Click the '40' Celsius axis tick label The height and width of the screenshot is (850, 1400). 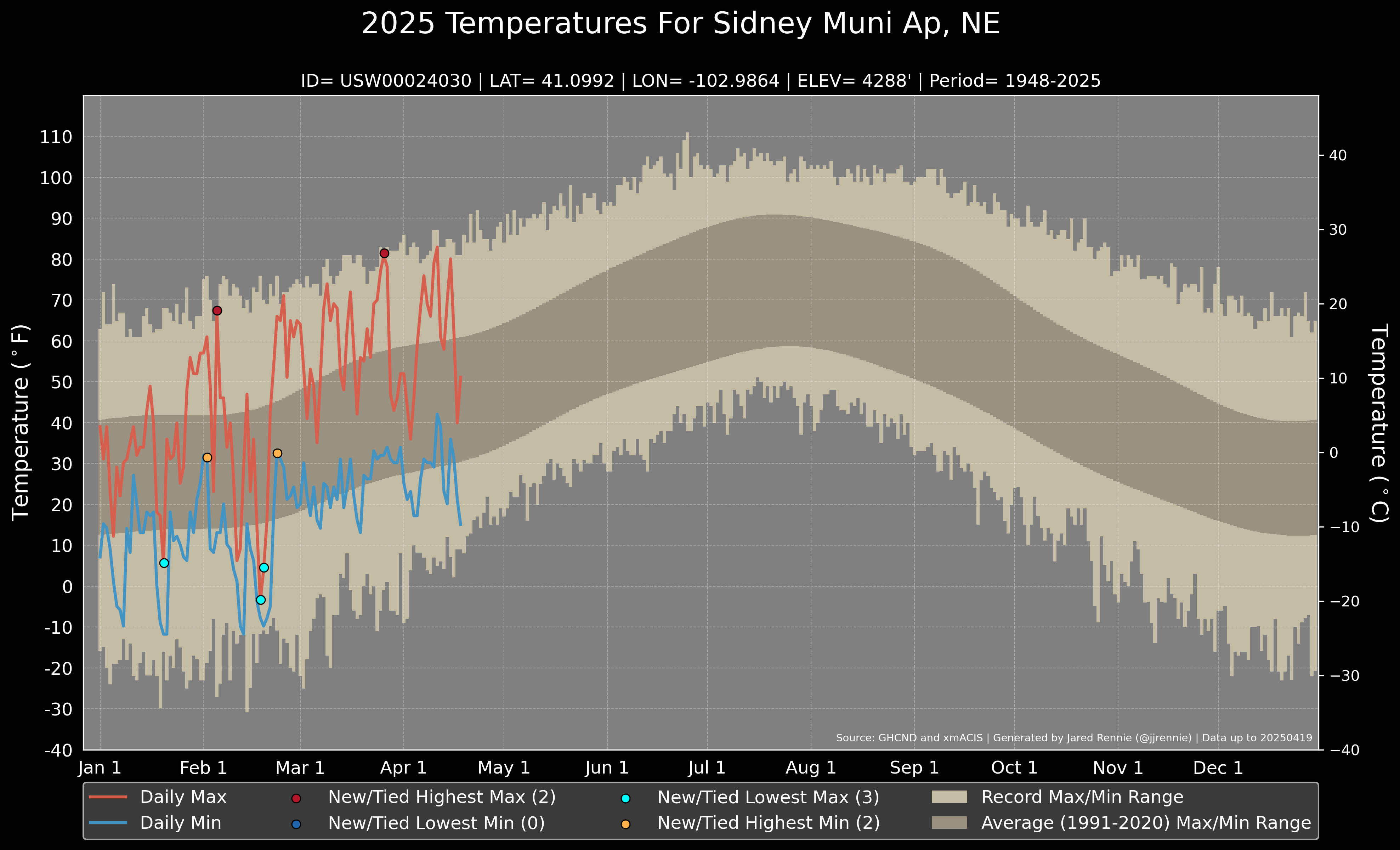coord(1338,155)
